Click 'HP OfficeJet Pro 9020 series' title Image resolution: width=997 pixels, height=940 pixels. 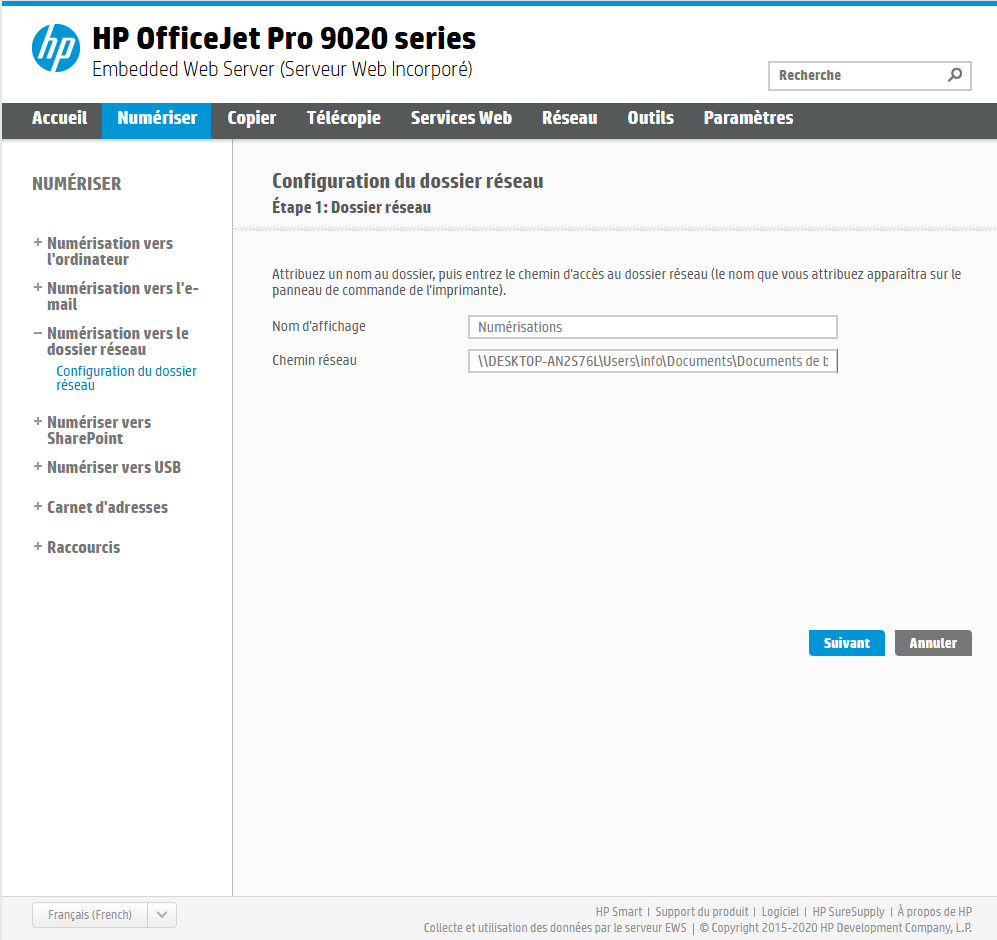click(284, 38)
